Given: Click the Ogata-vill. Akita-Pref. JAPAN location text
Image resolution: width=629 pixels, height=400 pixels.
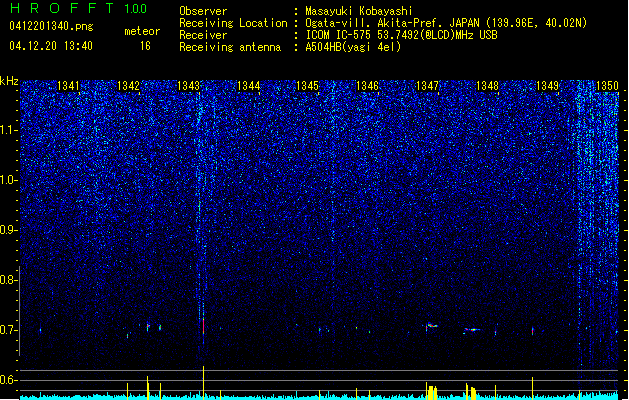Looking at the screenshot, I should (446, 23).
